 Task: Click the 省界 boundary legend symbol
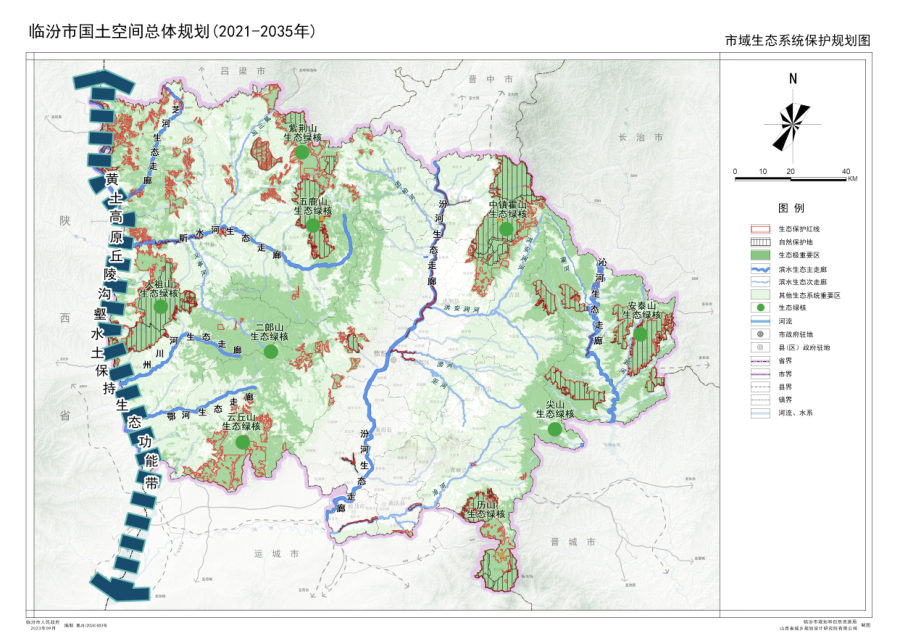761,360
